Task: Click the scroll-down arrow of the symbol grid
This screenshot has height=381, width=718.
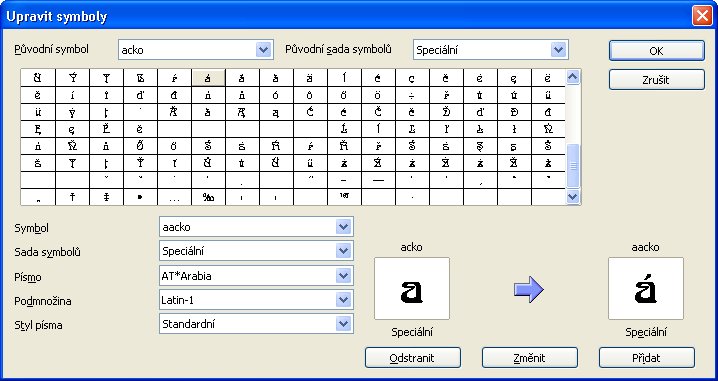Action: click(x=573, y=197)
